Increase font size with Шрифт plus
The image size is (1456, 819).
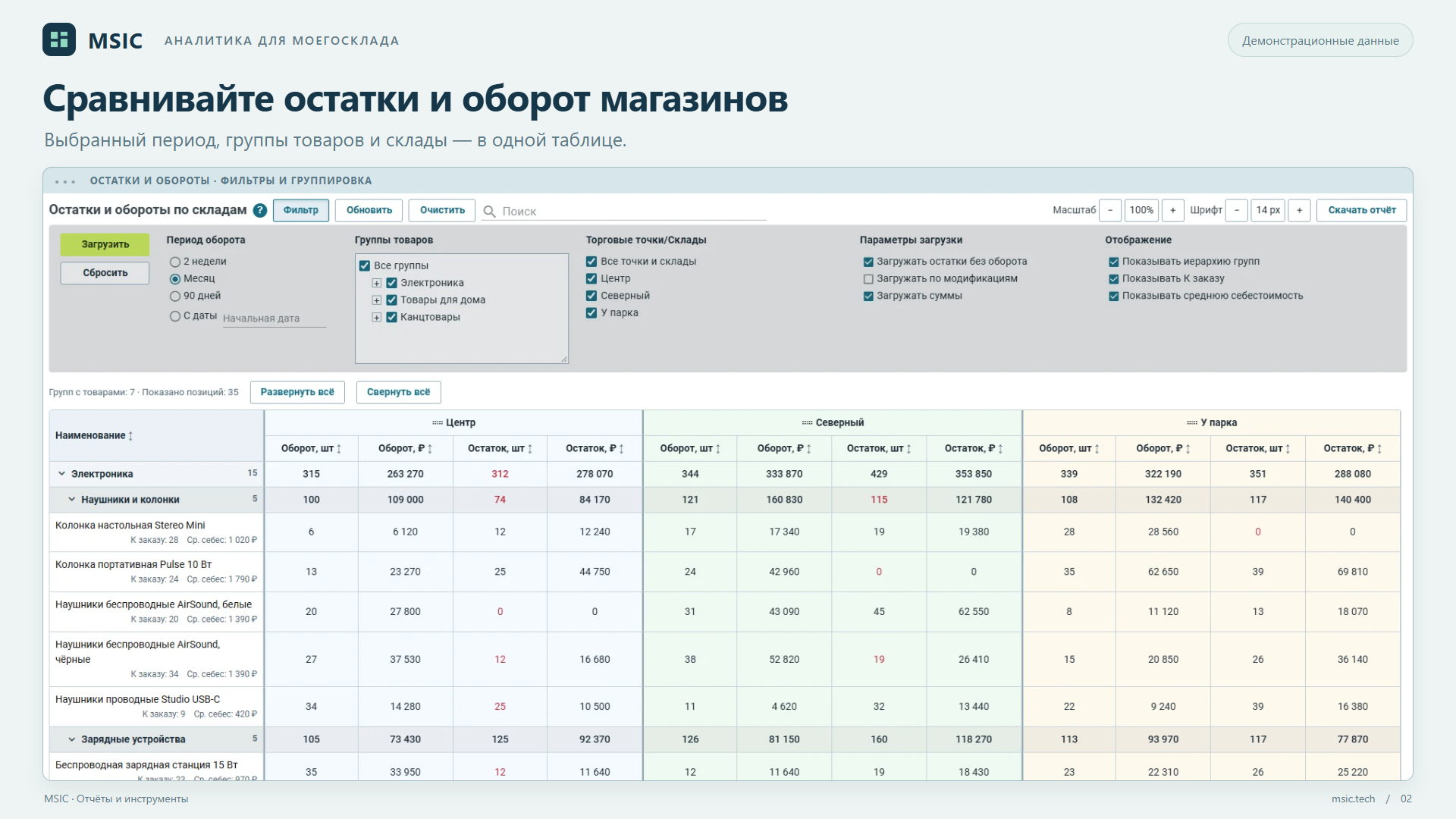(x=1299, y=210)
